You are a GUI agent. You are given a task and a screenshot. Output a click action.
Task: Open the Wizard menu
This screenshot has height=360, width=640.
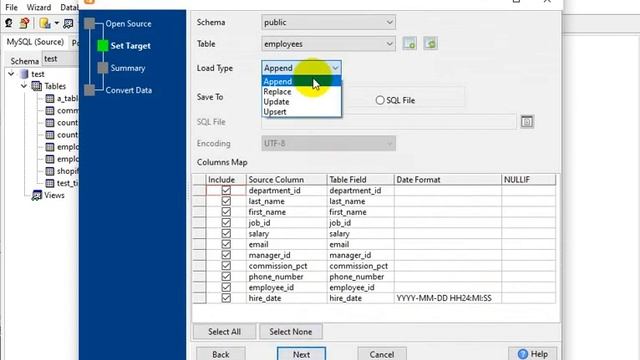coord(39,7)
